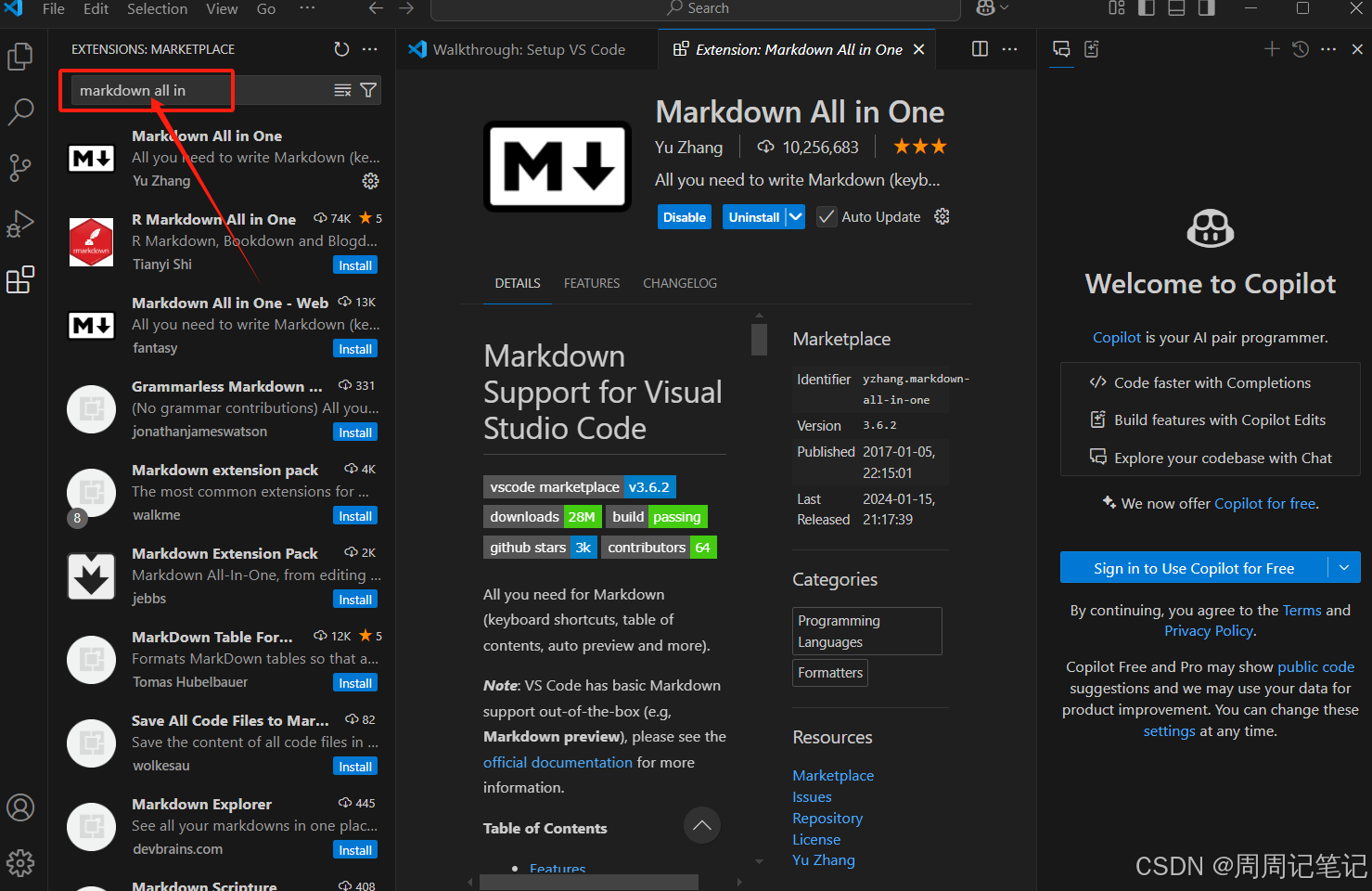The image size is (1372, 891).
Task: Open the Selection menu
Action: pos(157,8)
